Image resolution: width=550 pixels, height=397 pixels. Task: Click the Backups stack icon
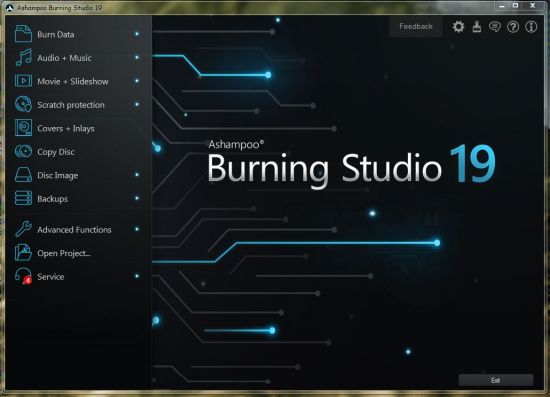click(x=23, y=198)
